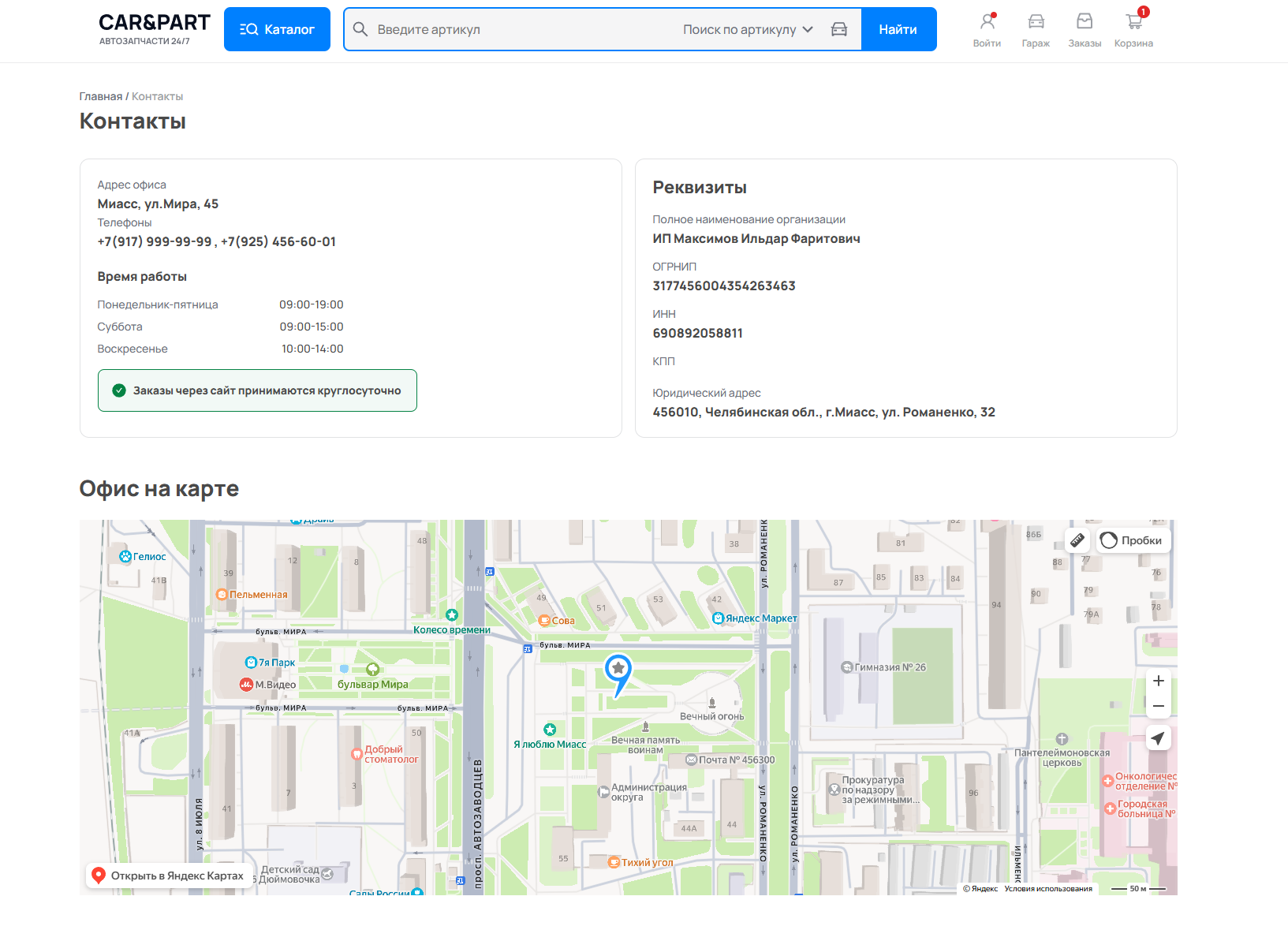Zoom in the map with plus button
Viewport: 1288px width, 941px height.
coord(1158,681)
